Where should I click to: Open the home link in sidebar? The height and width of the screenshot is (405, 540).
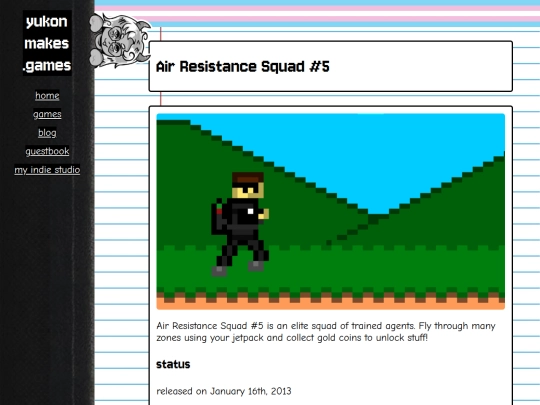point(47,95)
